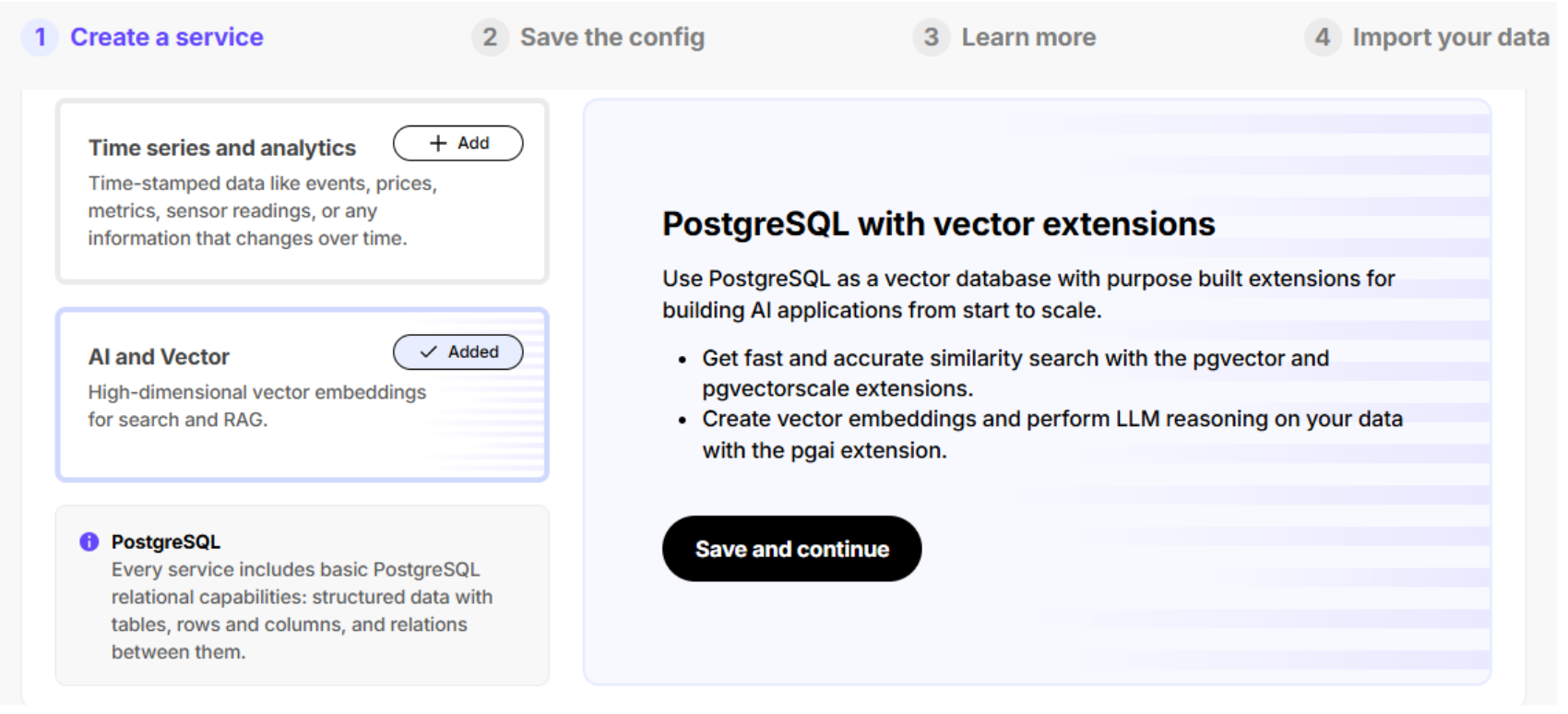Click the step 2 number circle
This screenshot has width=1568, height=714.
490,38
